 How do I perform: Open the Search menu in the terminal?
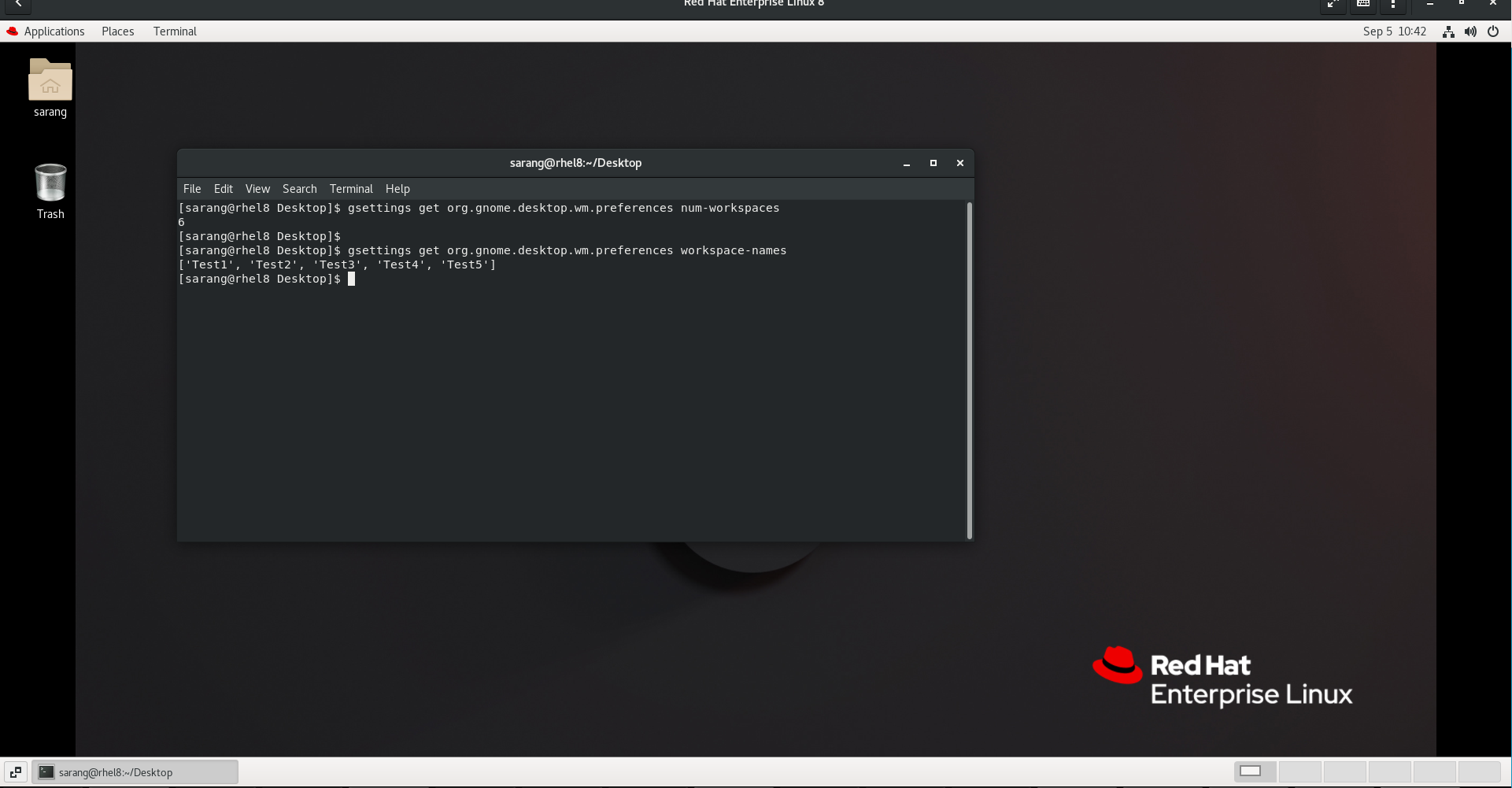tap(300, 189)
